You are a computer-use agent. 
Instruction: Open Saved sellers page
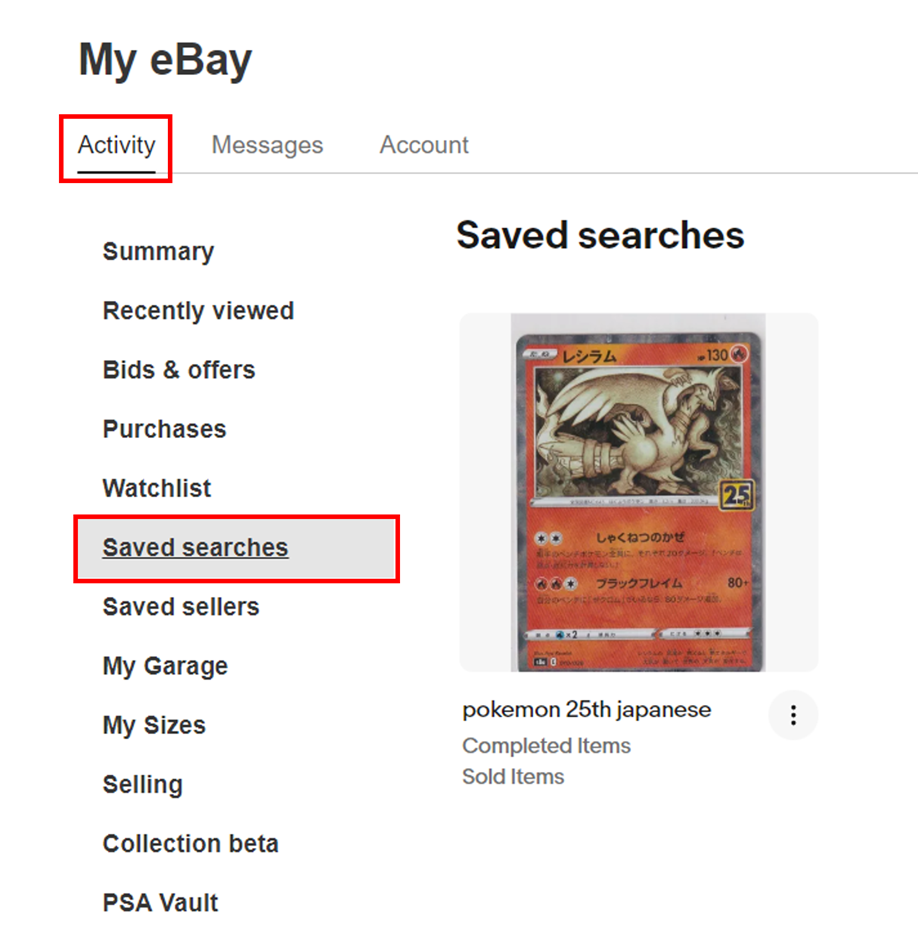tap(181, 607)
